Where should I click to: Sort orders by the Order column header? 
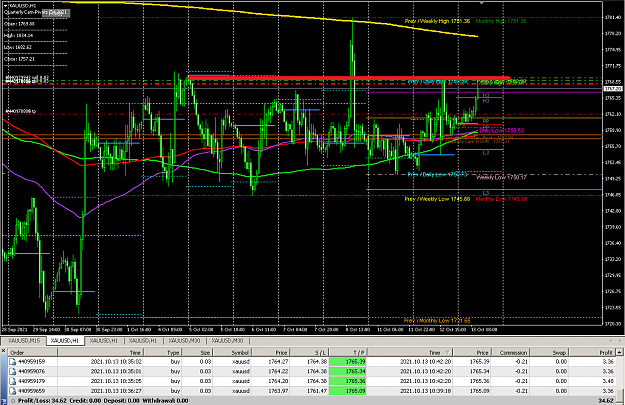click(x=33, y=352)
